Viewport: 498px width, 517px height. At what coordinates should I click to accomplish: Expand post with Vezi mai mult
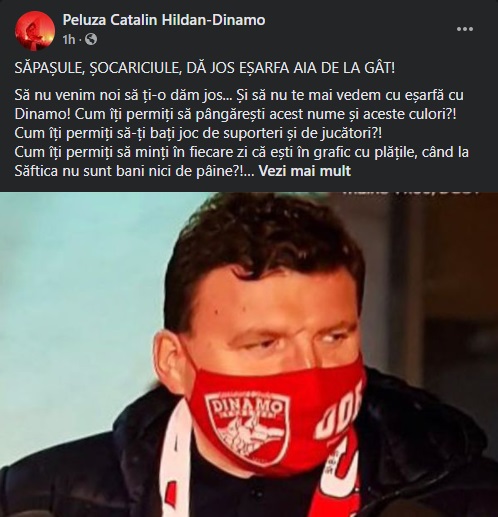pyautogui.click(x=305, y=171)
